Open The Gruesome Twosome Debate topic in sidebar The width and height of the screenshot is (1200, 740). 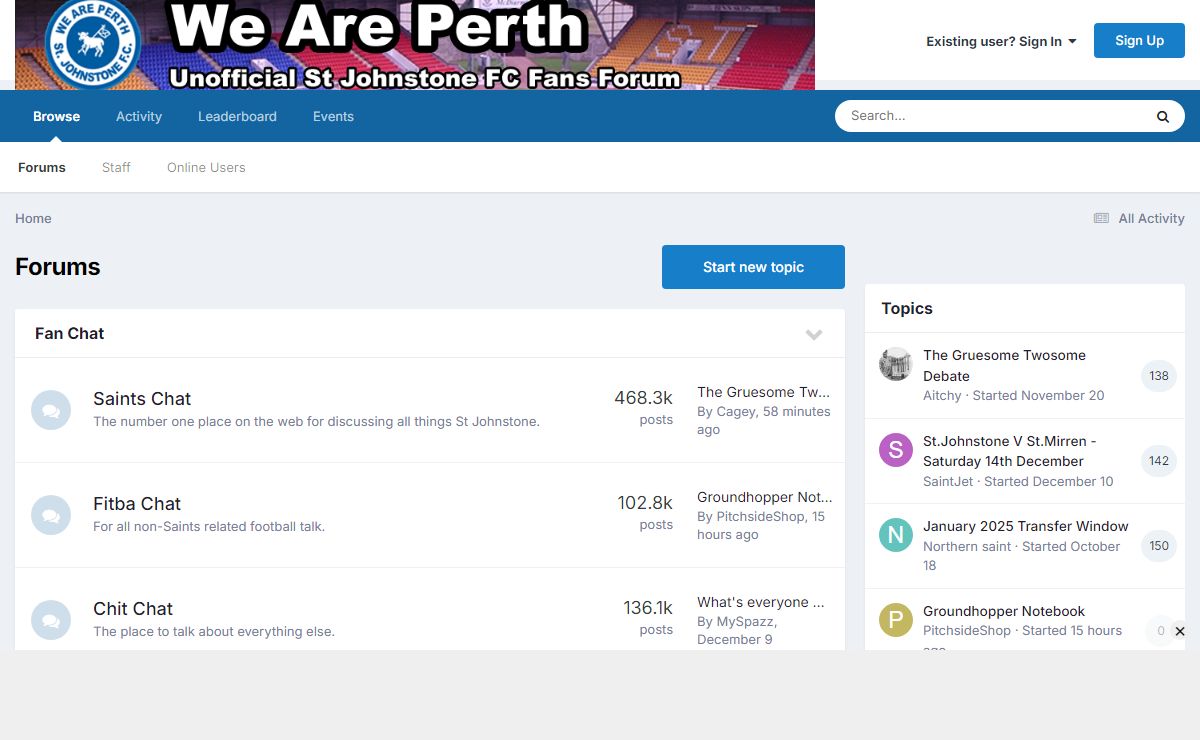pos(1004,365)
